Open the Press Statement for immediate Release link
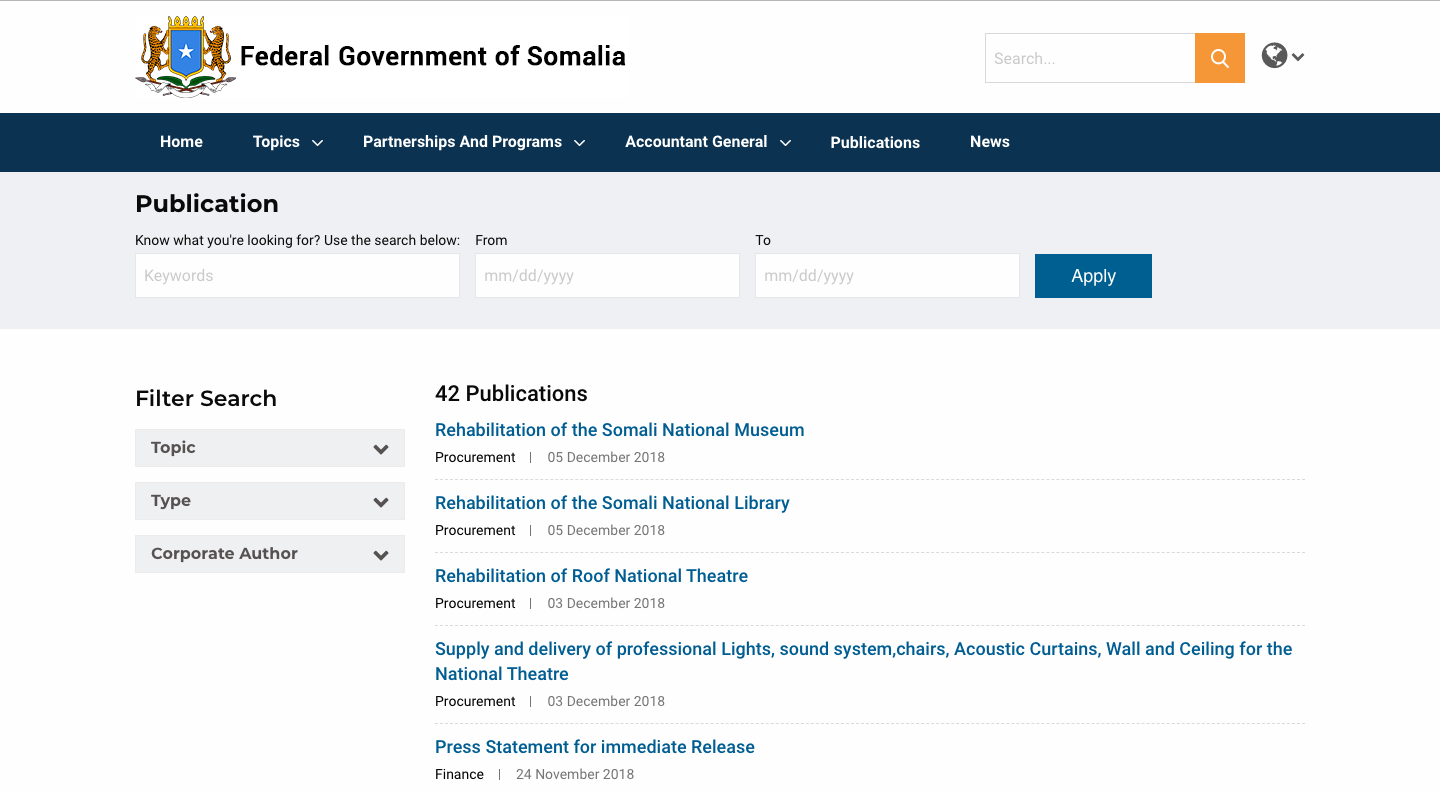The height and width of the screenshot is (791, 1440). (595, 747)
